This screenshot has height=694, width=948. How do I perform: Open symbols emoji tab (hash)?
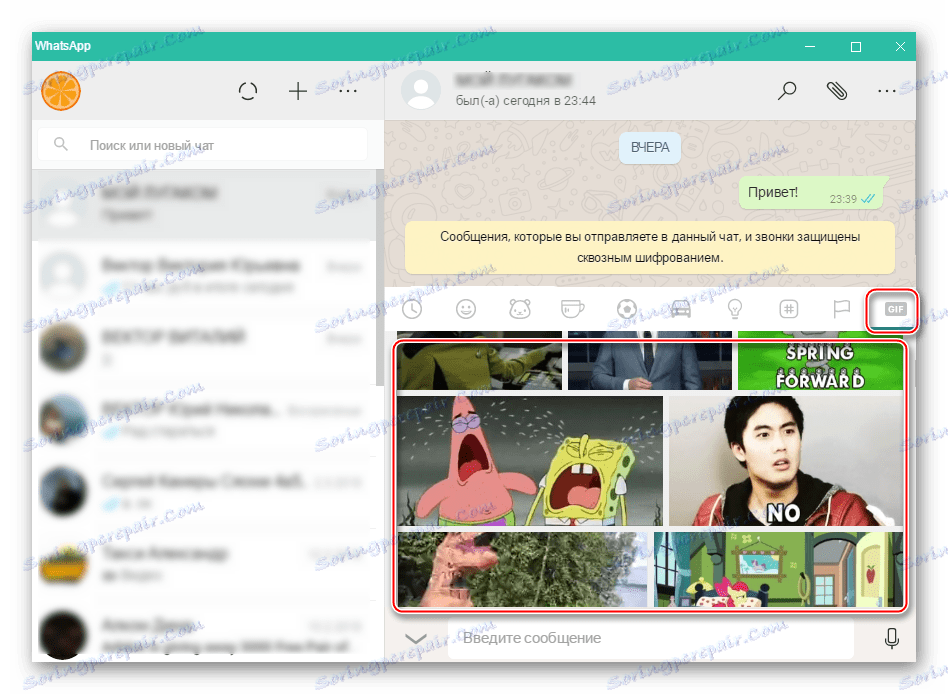point(788,310)
